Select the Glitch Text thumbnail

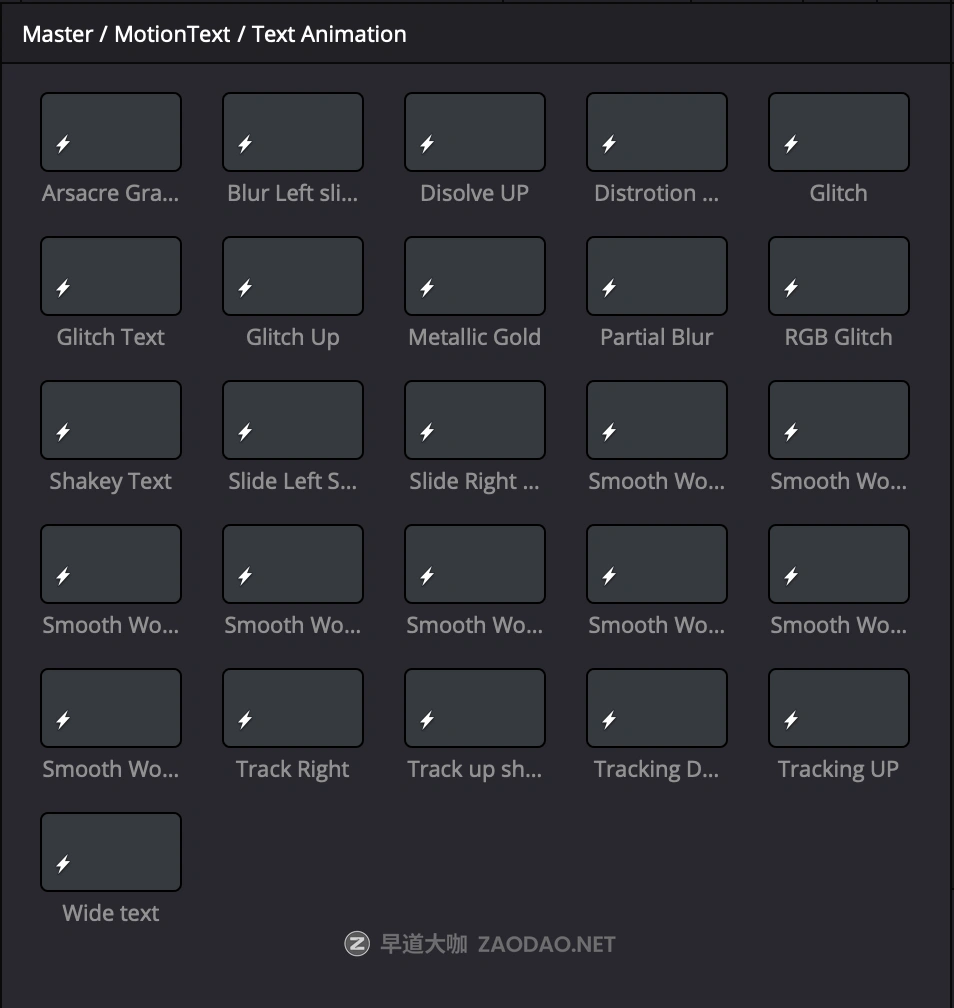coord(111,276)
